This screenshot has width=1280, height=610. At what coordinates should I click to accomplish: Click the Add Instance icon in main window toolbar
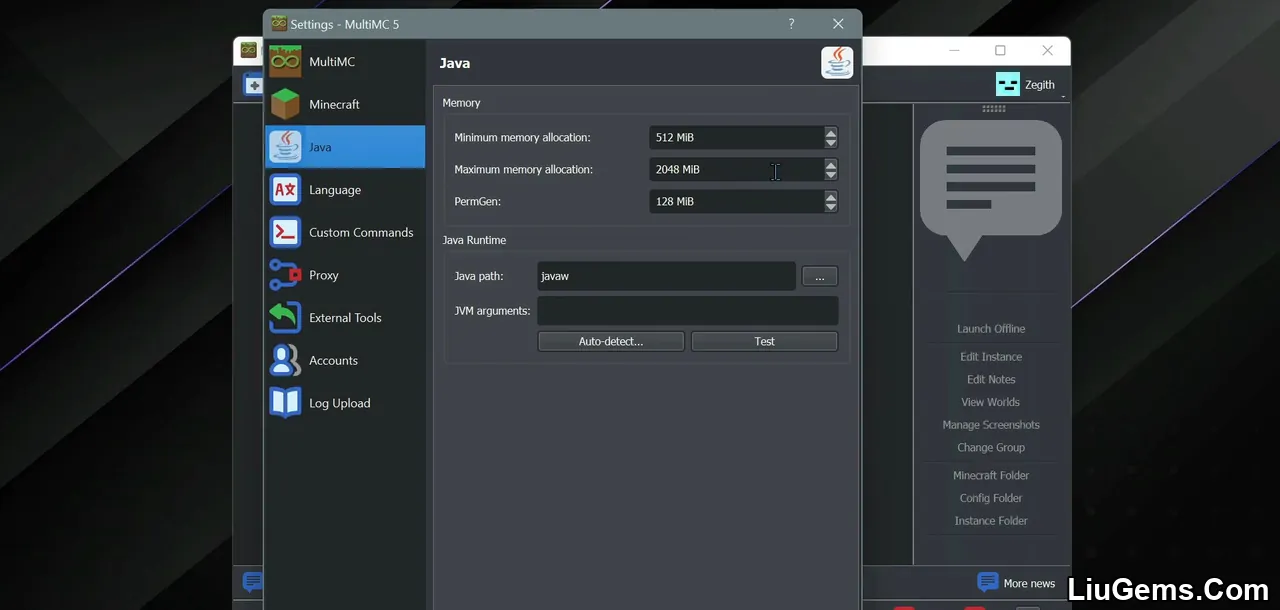253,85
